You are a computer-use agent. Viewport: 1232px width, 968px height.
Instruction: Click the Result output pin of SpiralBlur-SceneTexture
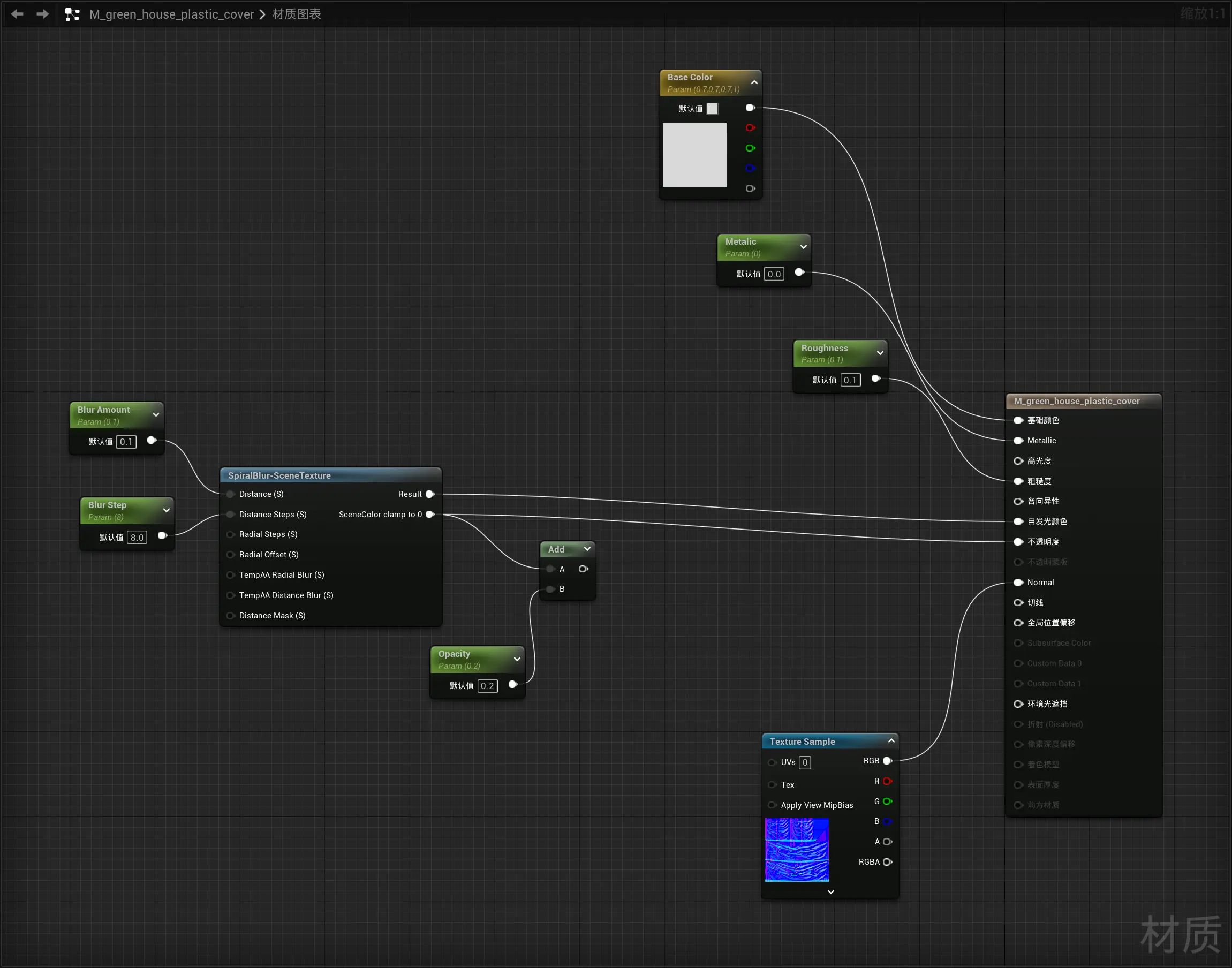[430, 494]
